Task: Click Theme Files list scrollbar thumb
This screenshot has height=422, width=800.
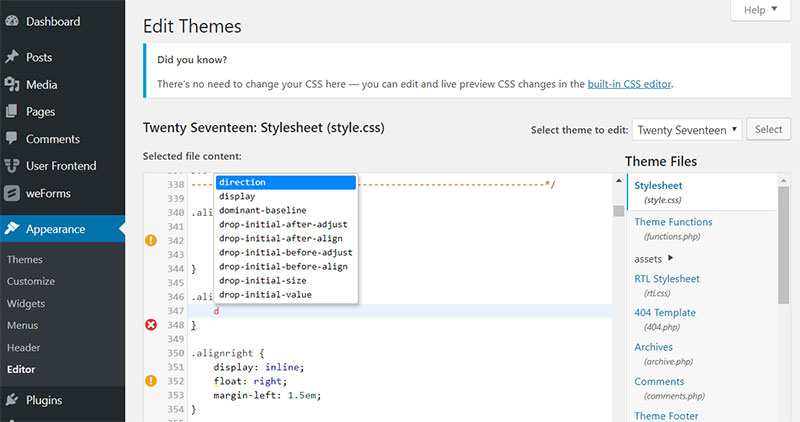Action: tap(784, 245)
